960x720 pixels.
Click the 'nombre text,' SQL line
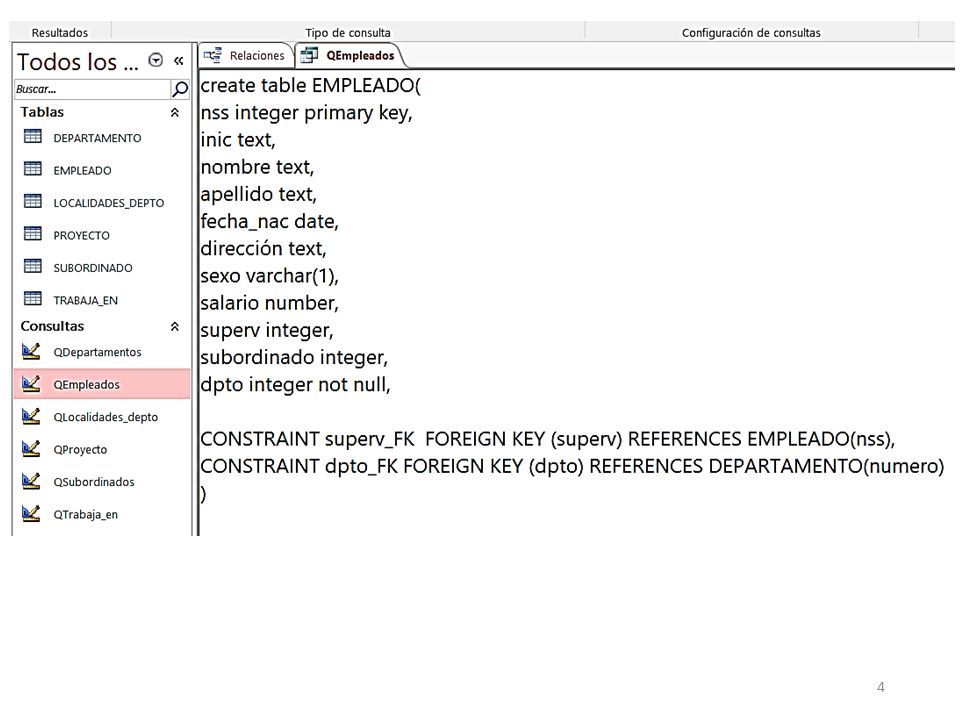tap(257, 167)
